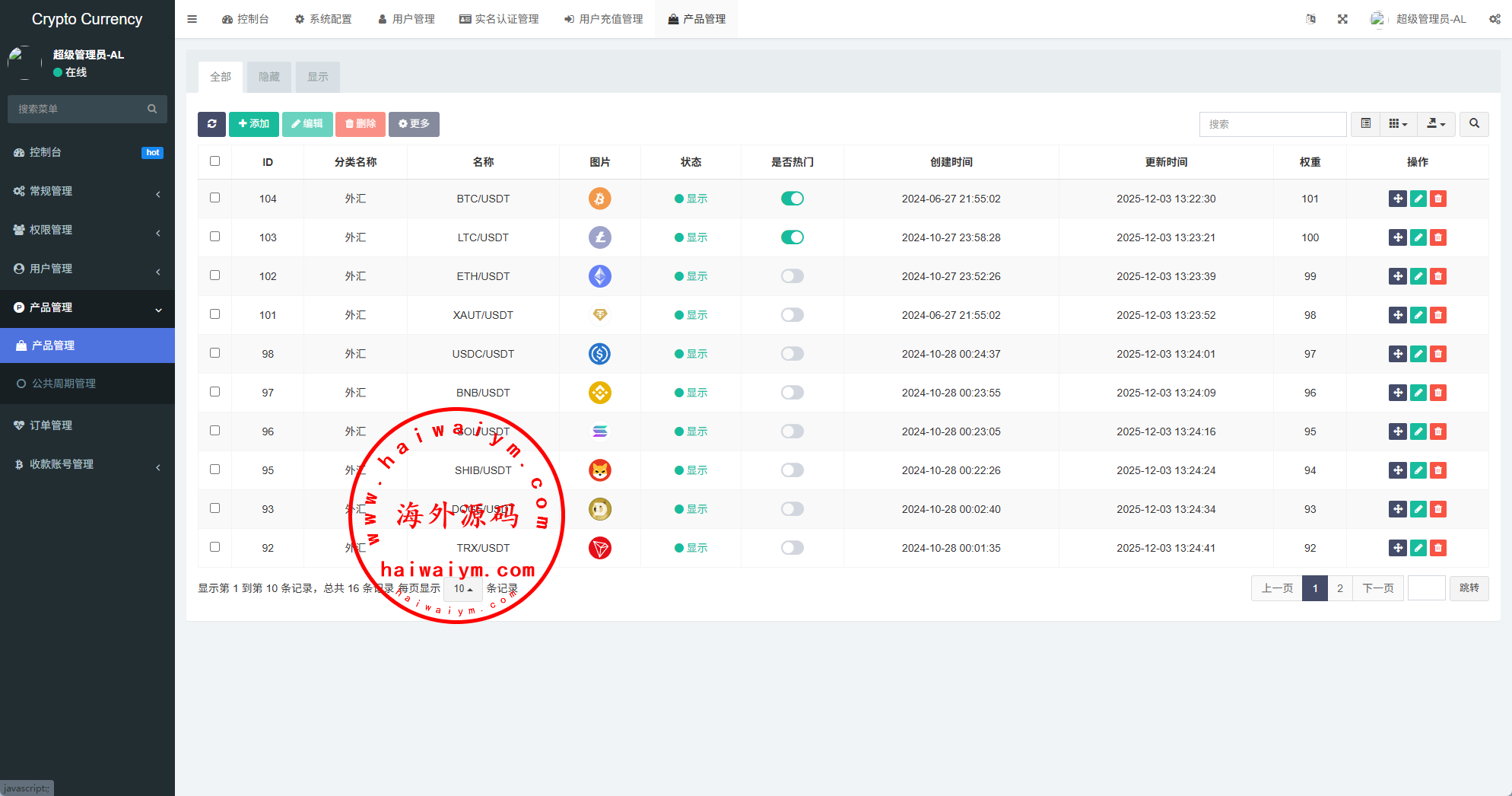1512x796 pixels.
Task: Toggle table card view icon
Action: pyautogui.click(x=1365, y=124)
